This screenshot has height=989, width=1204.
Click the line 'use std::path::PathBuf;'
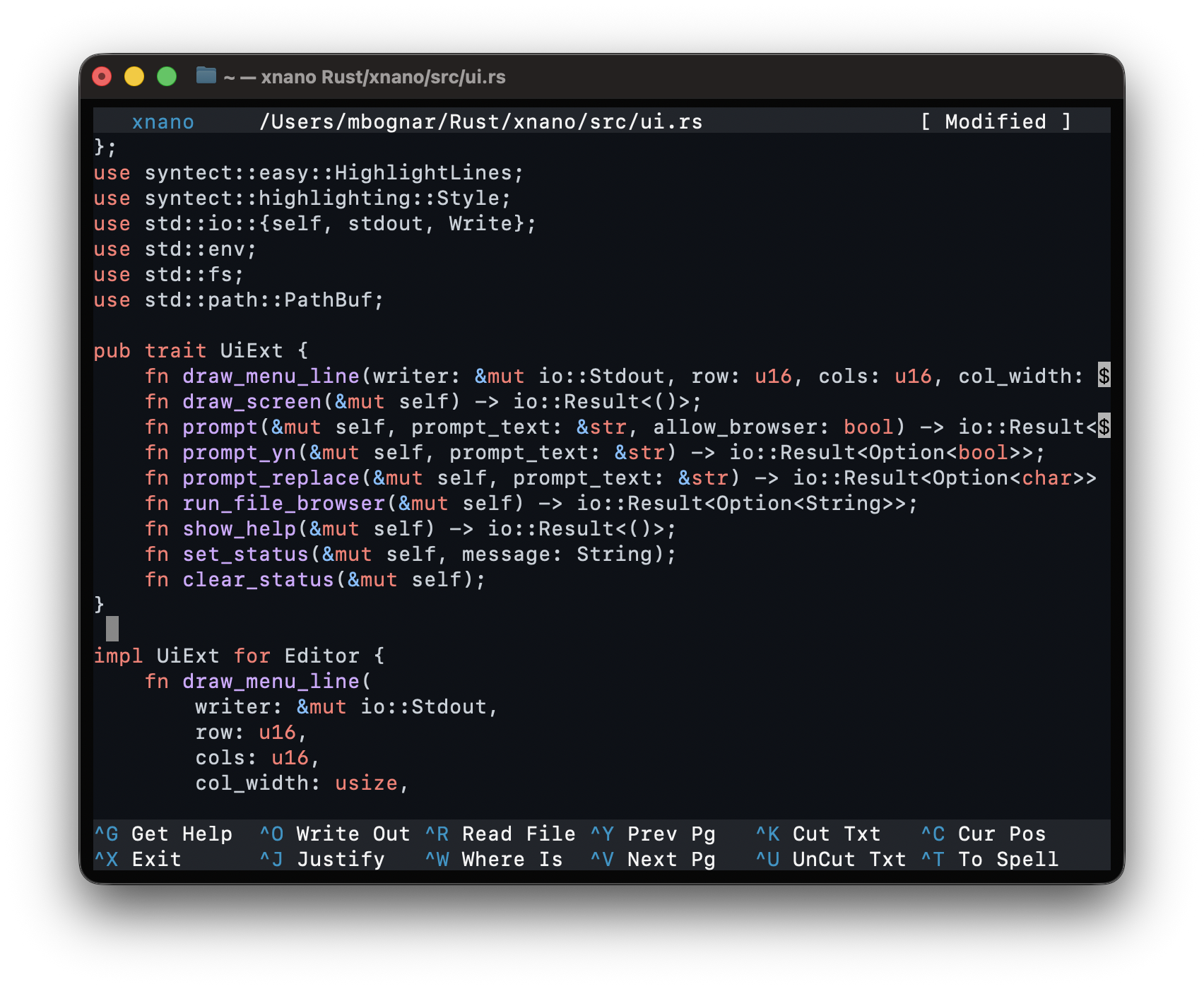238,300
